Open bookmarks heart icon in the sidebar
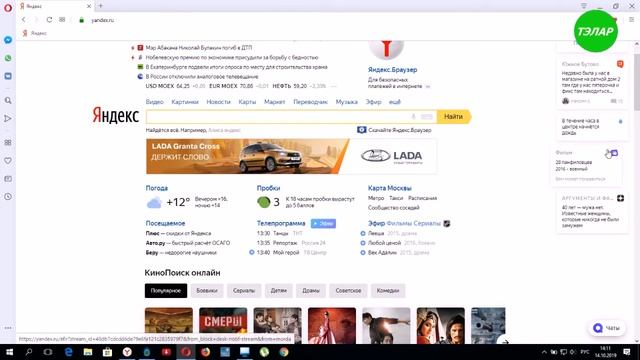Viewport: 640px width, 360px height. tap(8, 161)
